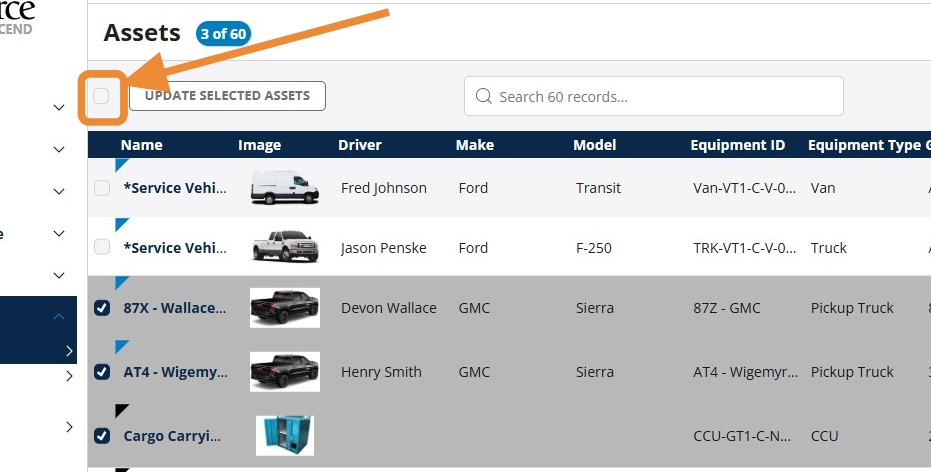Click the white Ford Transit van thumbnail

(x=285, y=188)
